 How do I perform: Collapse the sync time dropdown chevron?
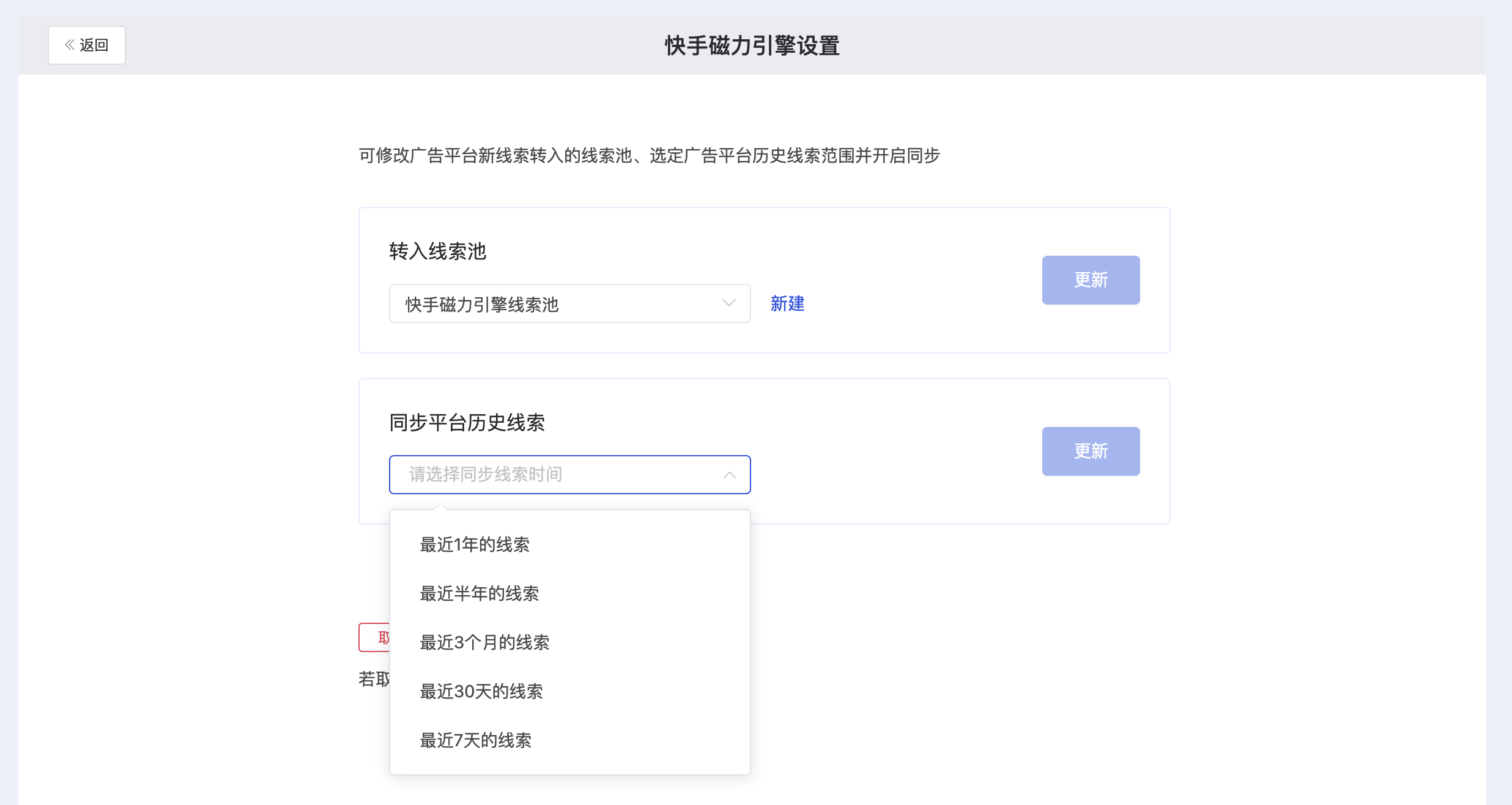[x=729, y=475]
